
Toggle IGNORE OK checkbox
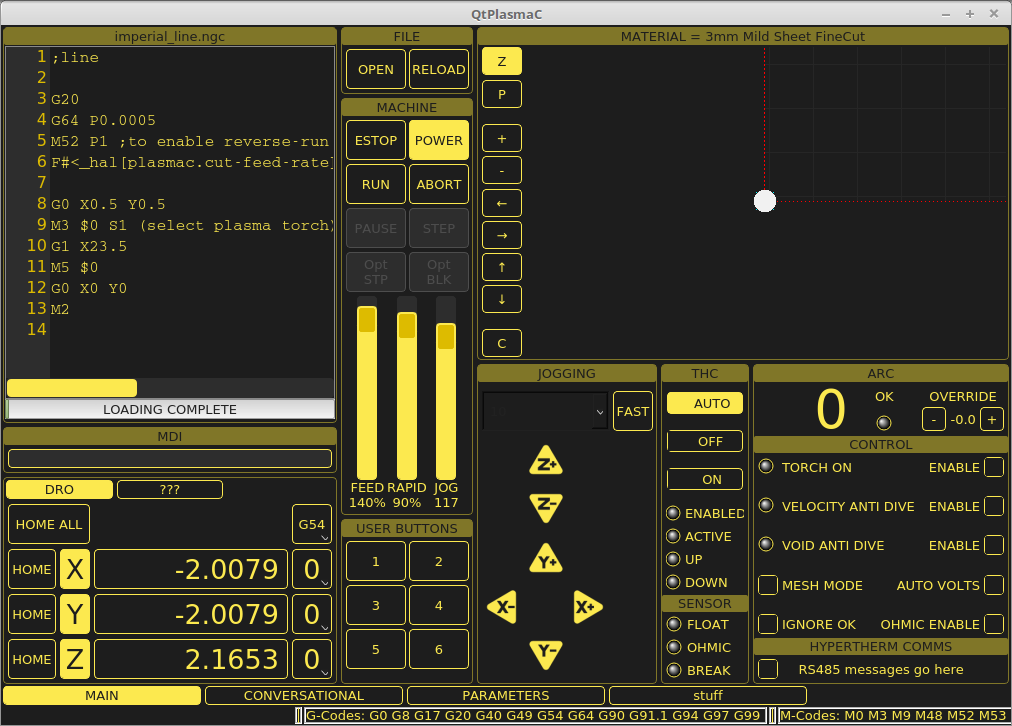click(767, 624)
